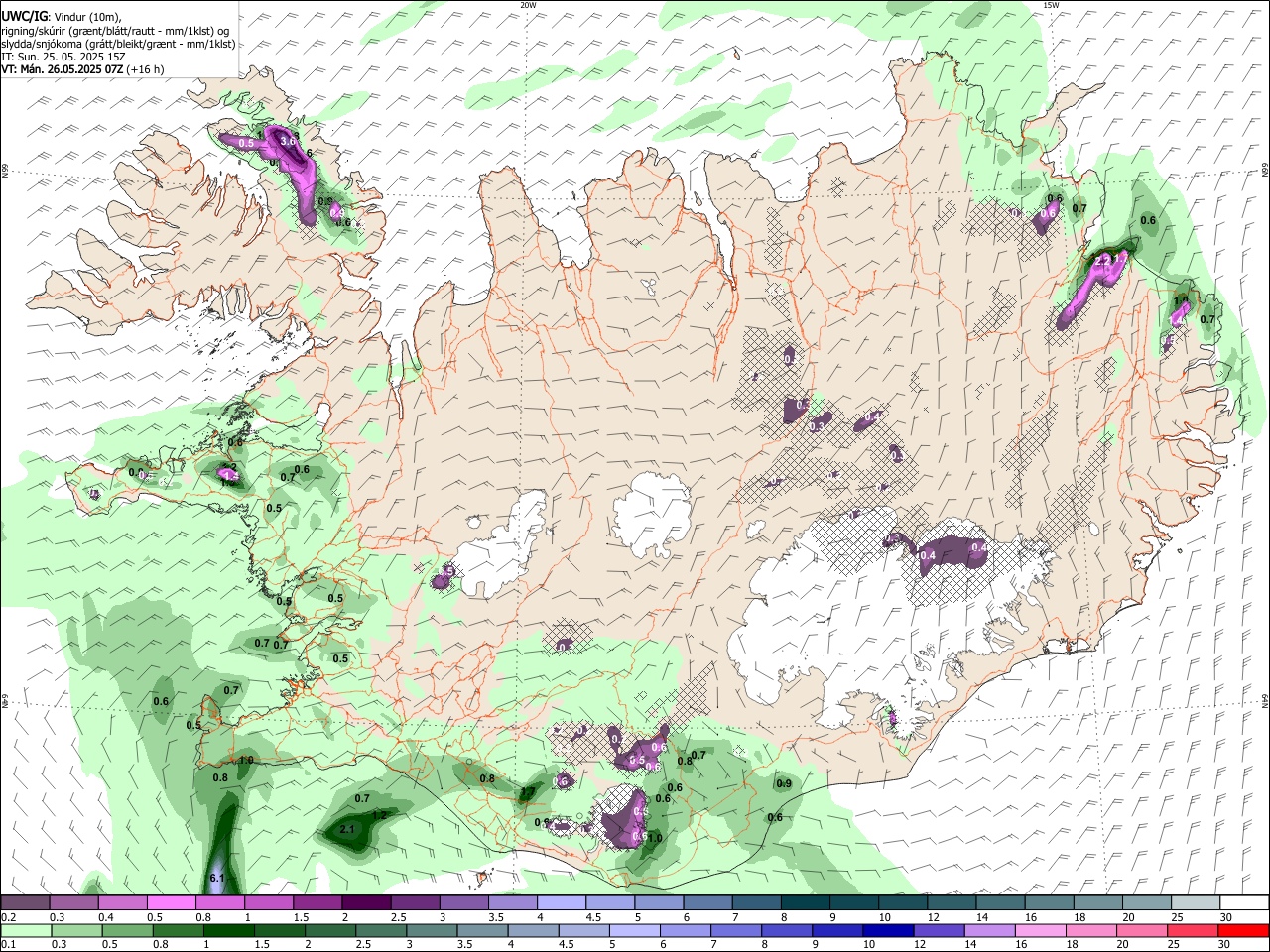Pick the bright red 30 swatch in bottom scale
1270x952 pixels.
tap(1244, 930)
